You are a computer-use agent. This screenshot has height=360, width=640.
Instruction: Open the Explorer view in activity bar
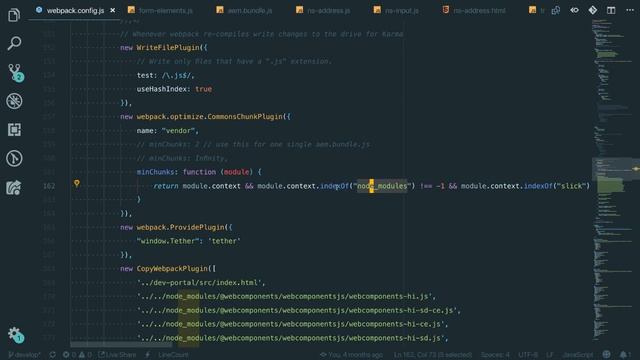pos(14,15)
